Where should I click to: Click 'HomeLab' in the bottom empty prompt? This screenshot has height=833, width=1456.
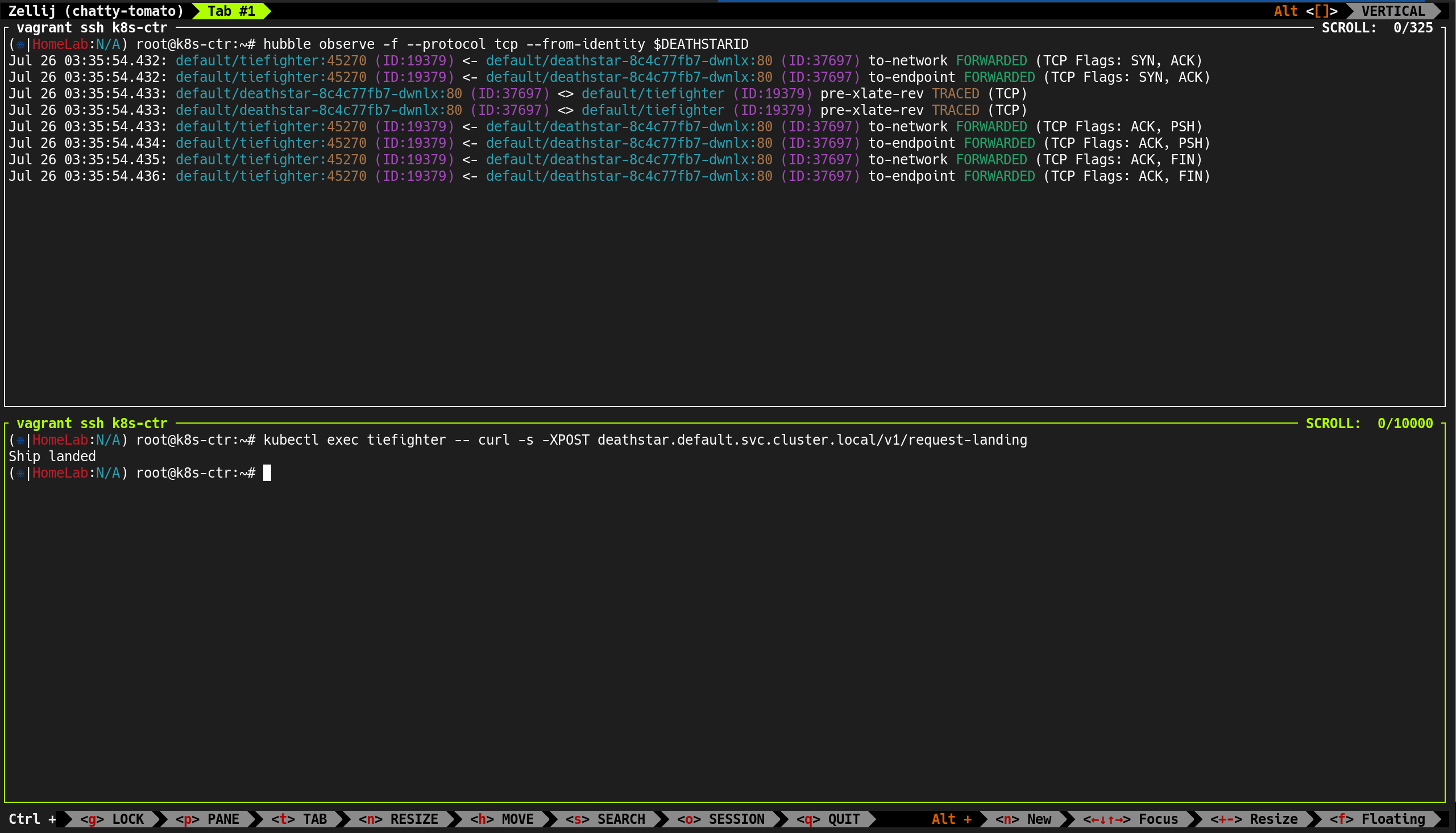[60, 473]
